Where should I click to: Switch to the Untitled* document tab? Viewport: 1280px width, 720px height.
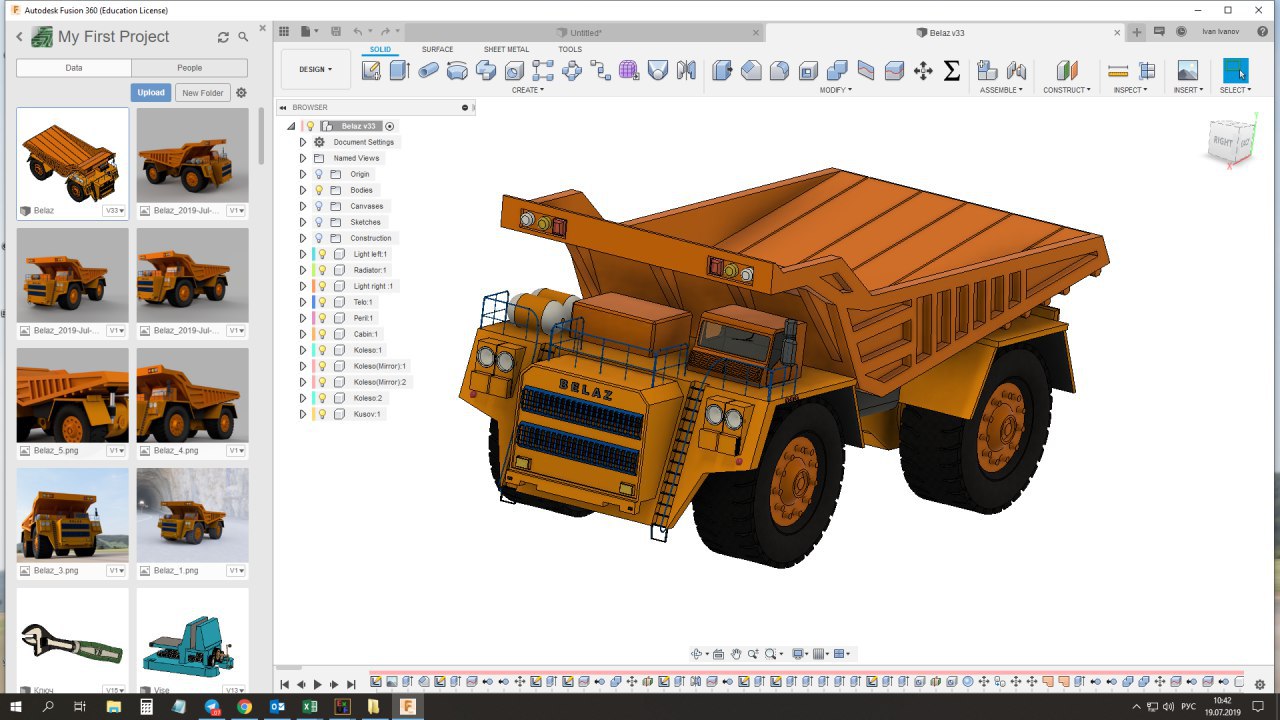click(x=582, y=33)
